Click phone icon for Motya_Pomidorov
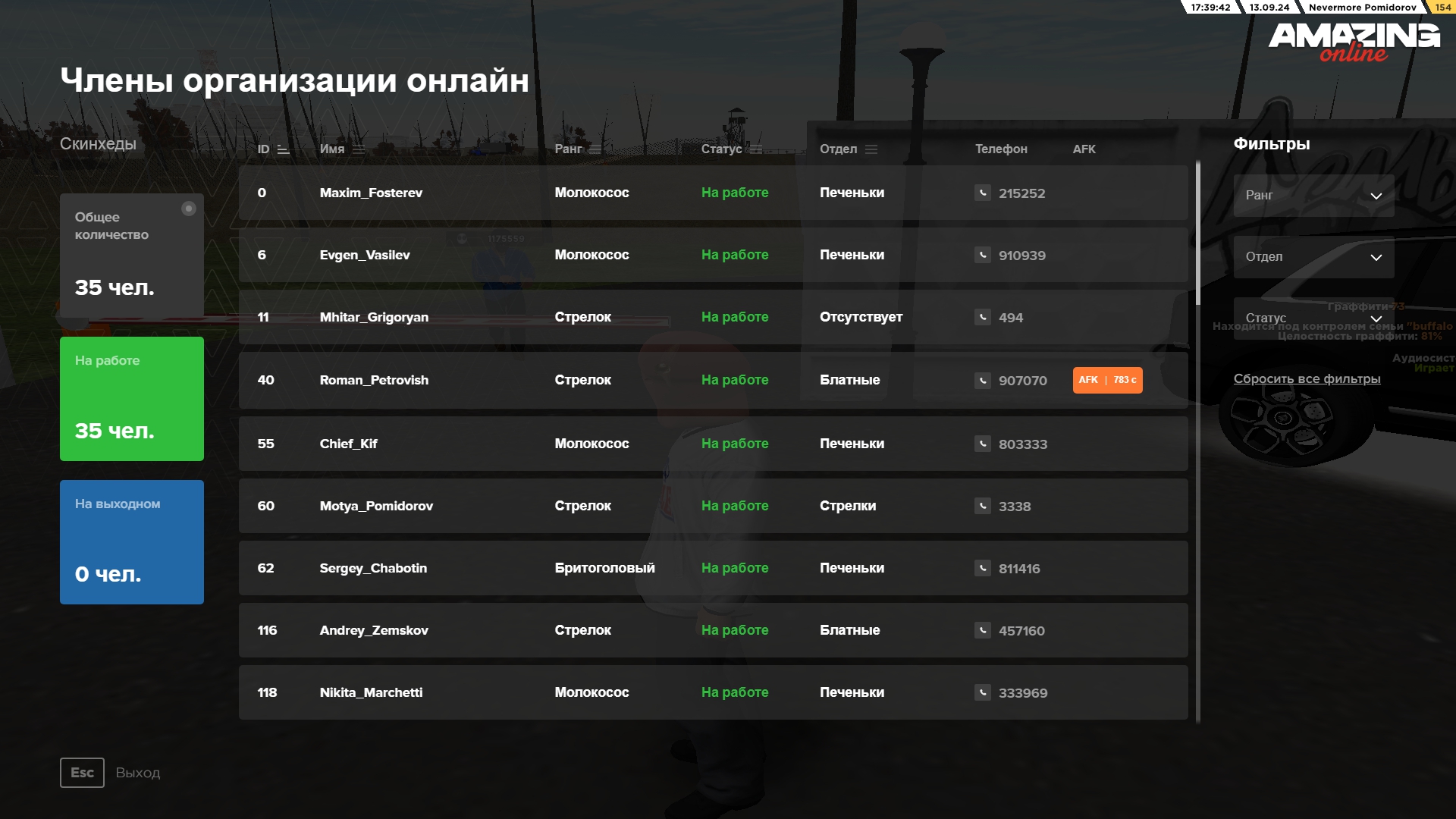This screenshot has height=819, width=1456. pos(982,506)
